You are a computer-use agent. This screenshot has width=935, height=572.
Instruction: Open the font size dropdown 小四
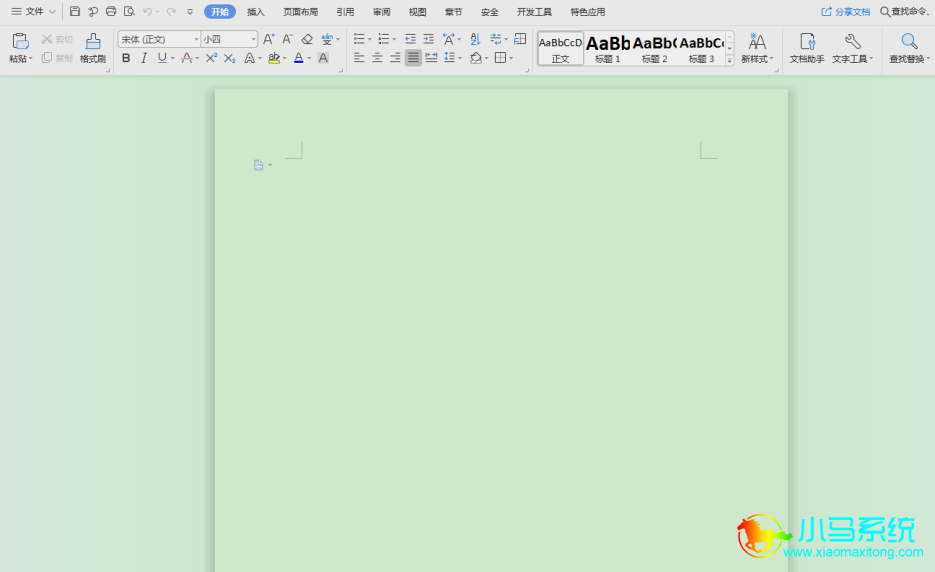tap(253, 39)
